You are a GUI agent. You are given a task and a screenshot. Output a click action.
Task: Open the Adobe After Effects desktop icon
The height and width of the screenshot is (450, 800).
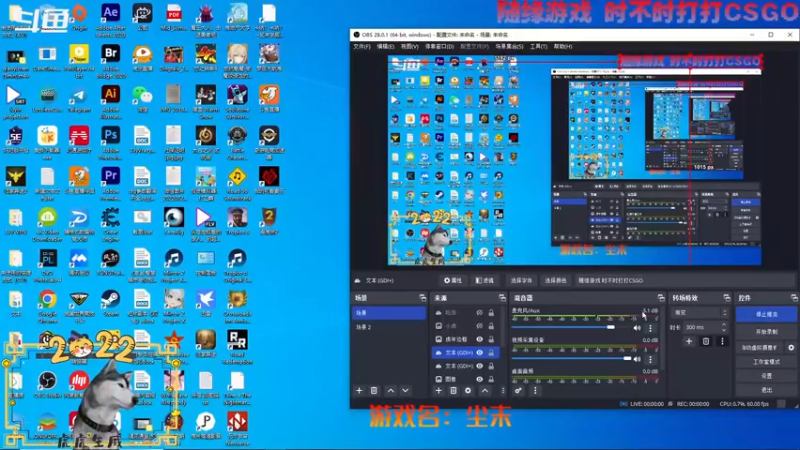[111, 20]
